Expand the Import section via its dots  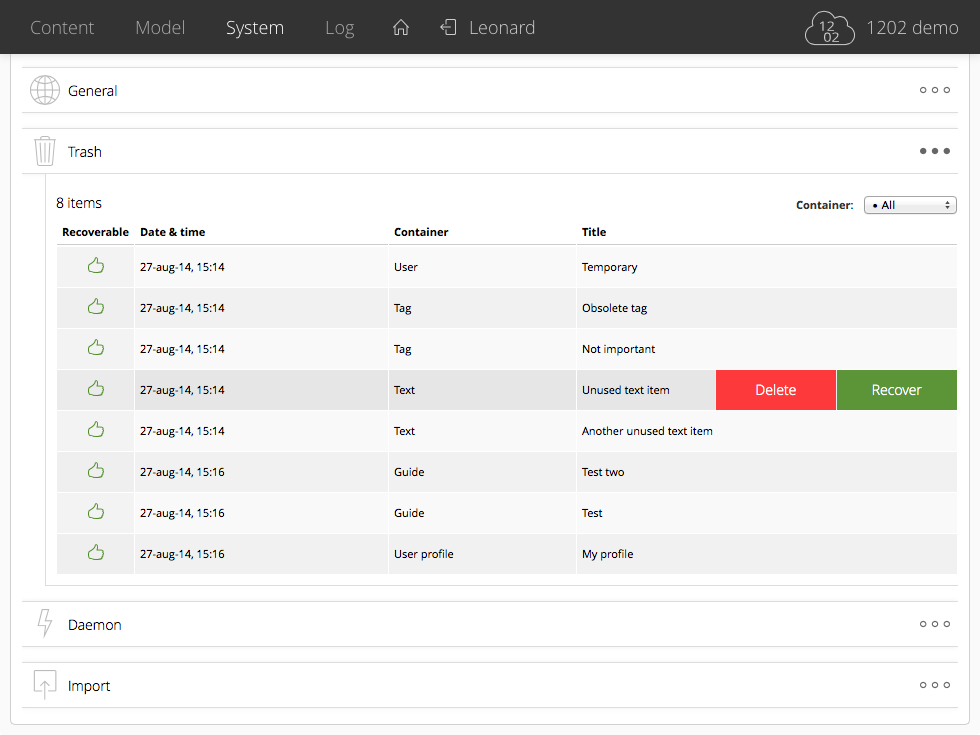(934, 685)
